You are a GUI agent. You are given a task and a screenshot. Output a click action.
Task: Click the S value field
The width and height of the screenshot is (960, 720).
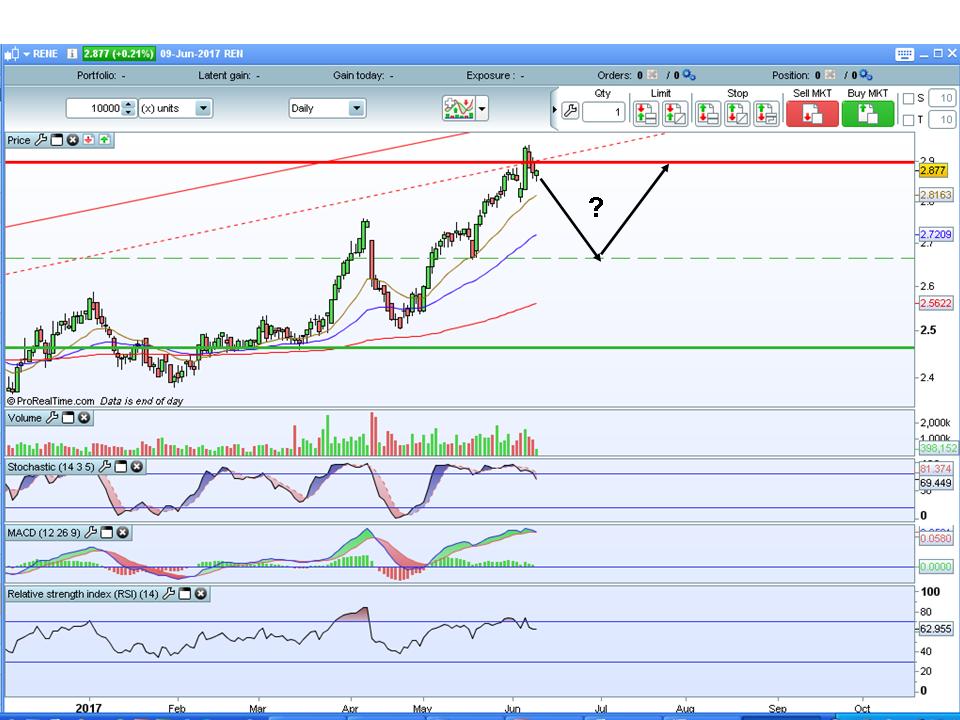pos(942,99)
